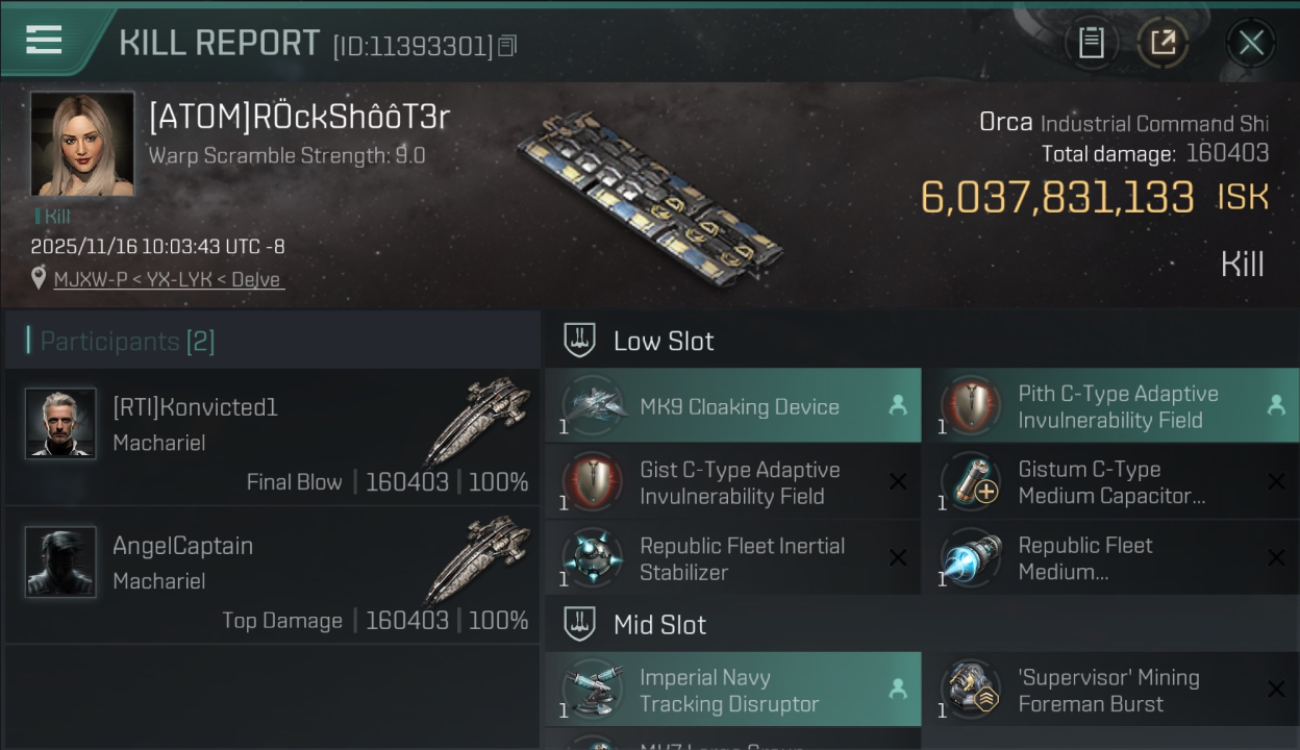Open the MJXW-P location link
This screenshot has height=750, width=1300.
168,280
